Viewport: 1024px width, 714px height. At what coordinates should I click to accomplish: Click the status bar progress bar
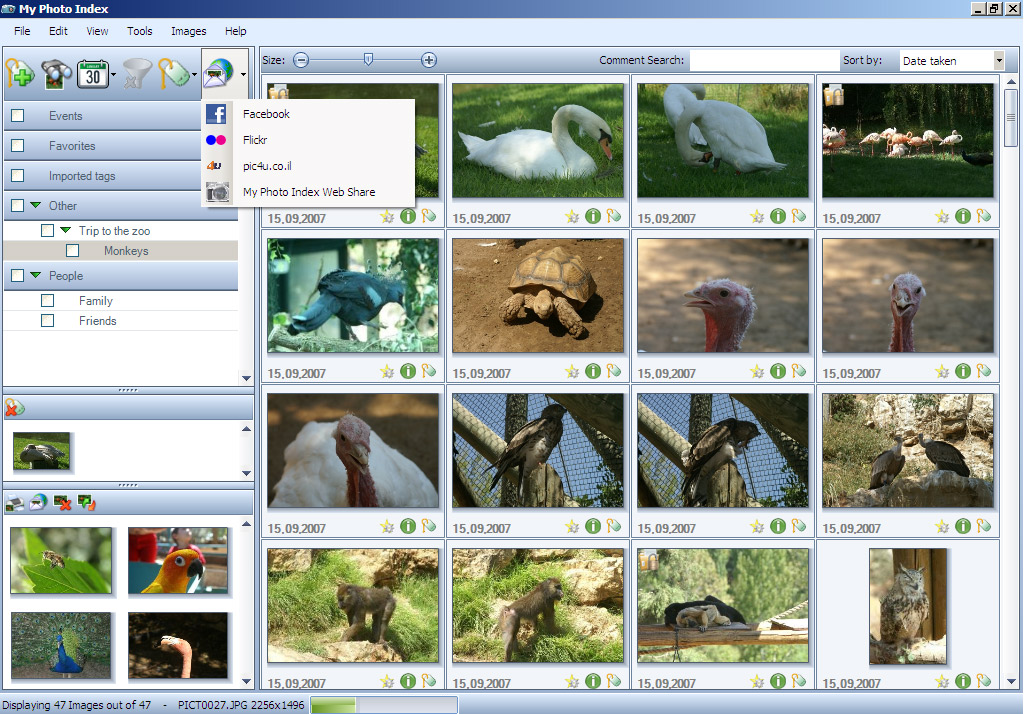[384, 705]
